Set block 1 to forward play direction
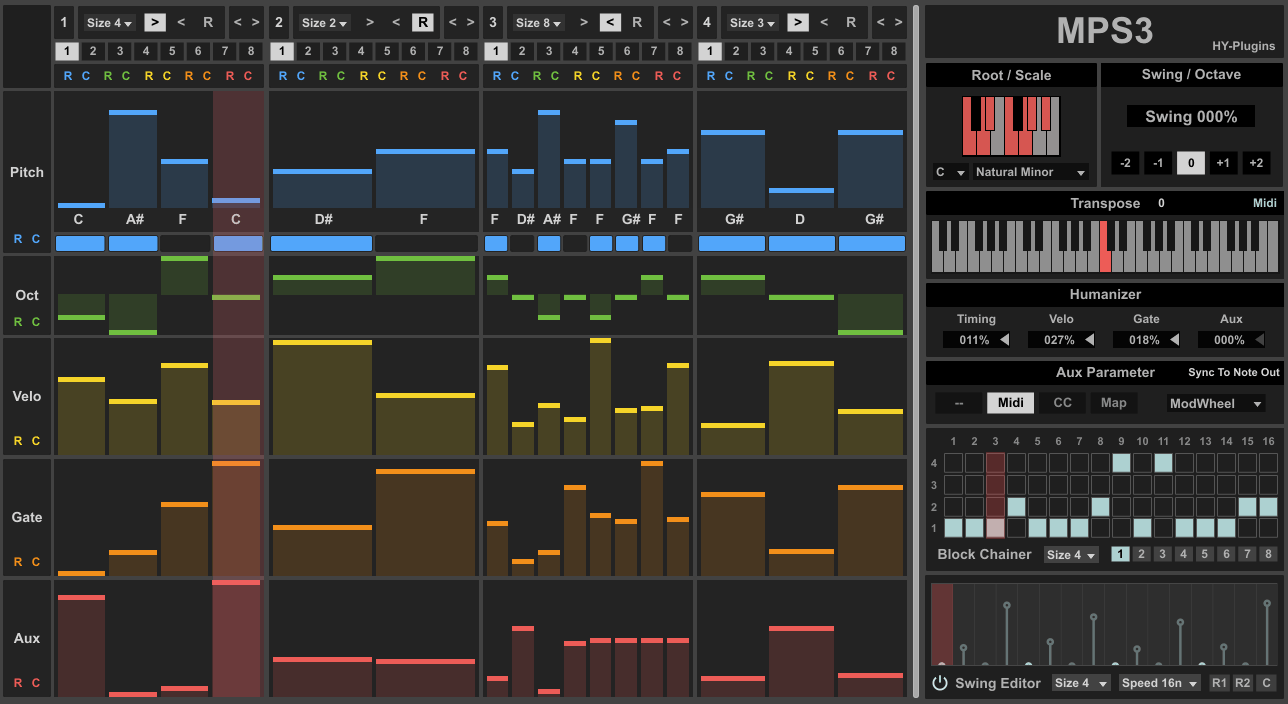 tap(155, 22)
